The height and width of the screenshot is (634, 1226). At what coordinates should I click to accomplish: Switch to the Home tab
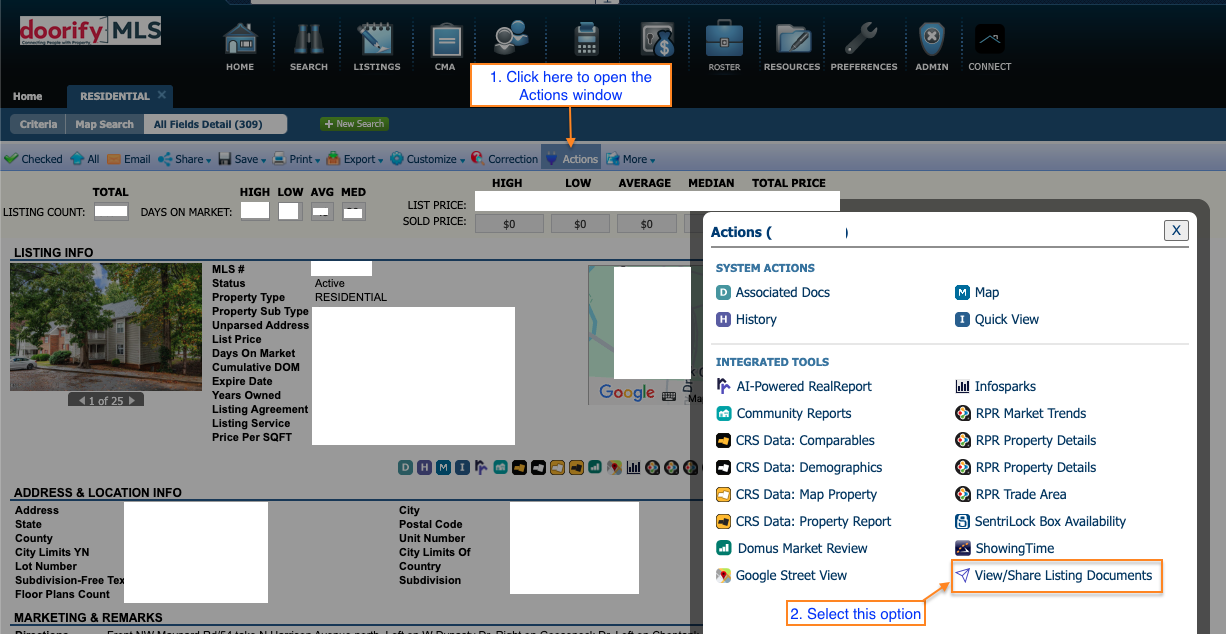(x=28, y=97)
